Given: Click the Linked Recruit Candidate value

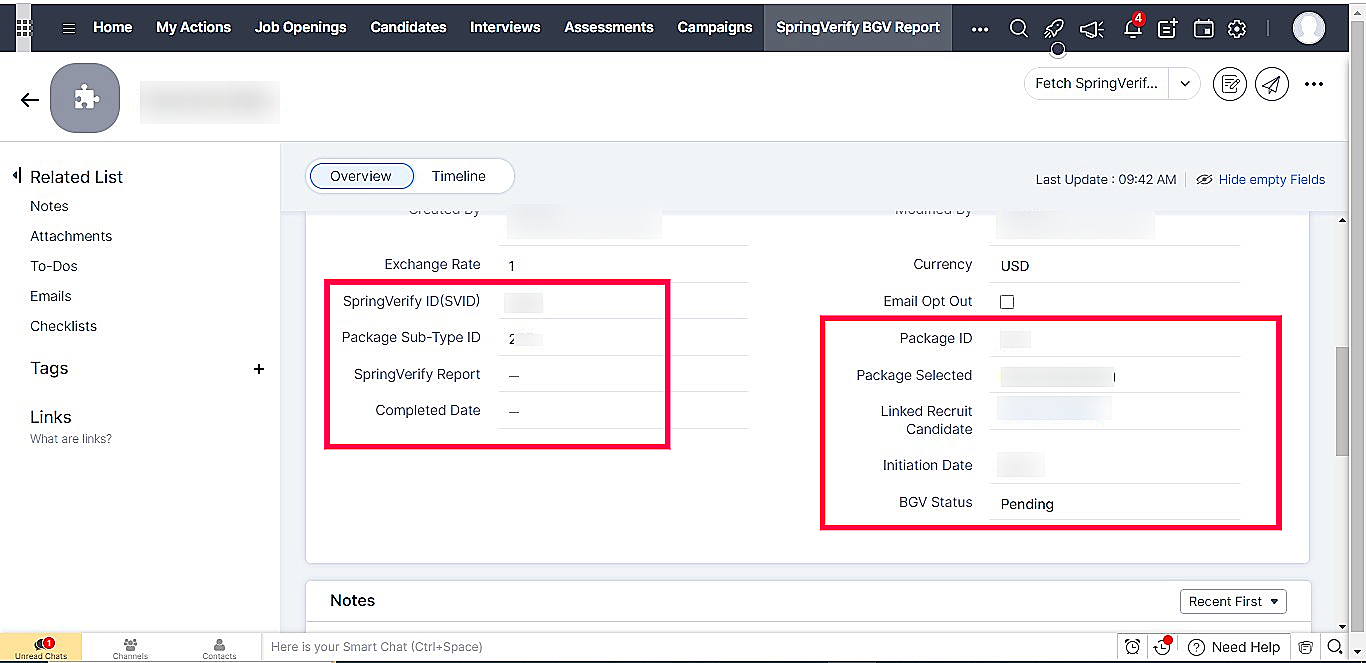Looking at the screenshot, I should coord(1055,408).
